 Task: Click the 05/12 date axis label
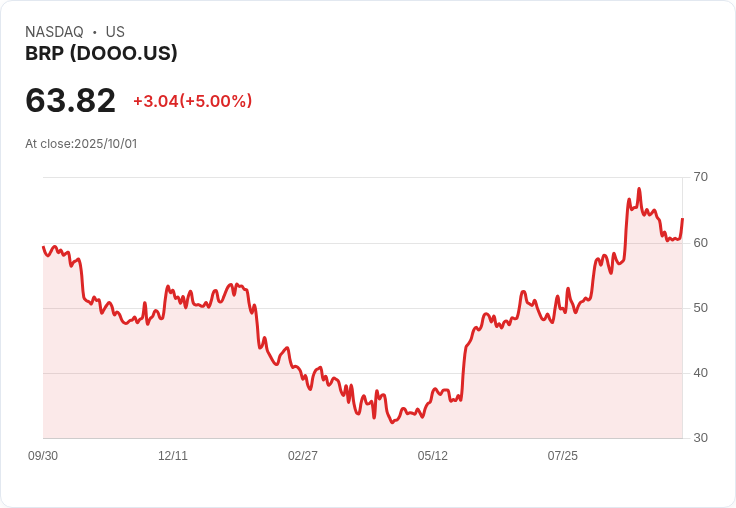pyautogui.click(x=433, y=455)
